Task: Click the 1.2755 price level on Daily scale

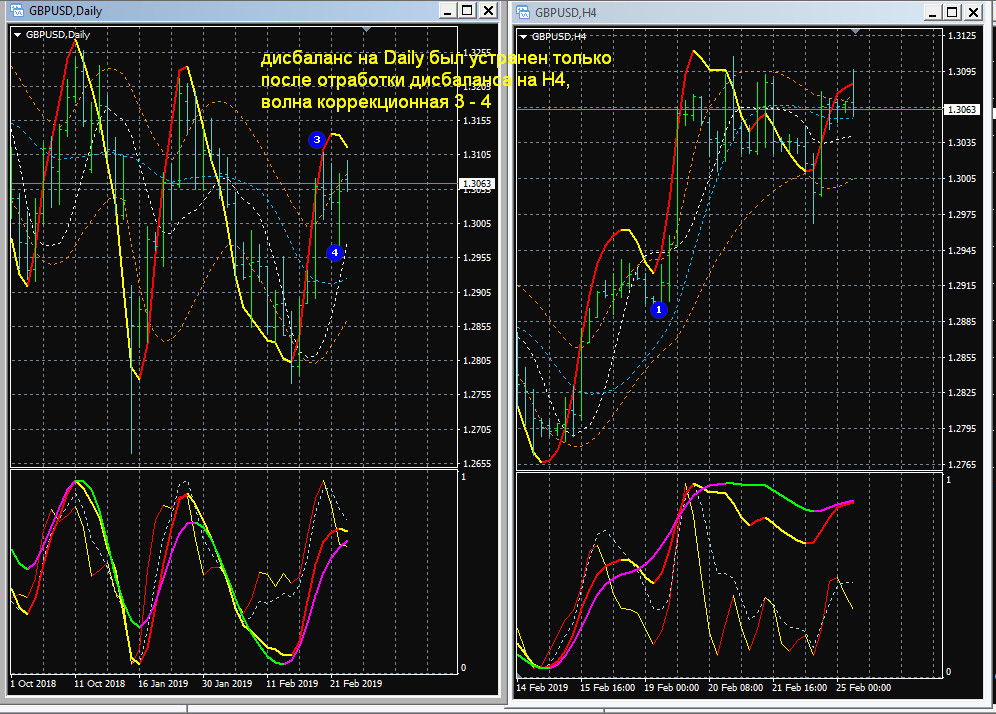Action: coord(477,395)
